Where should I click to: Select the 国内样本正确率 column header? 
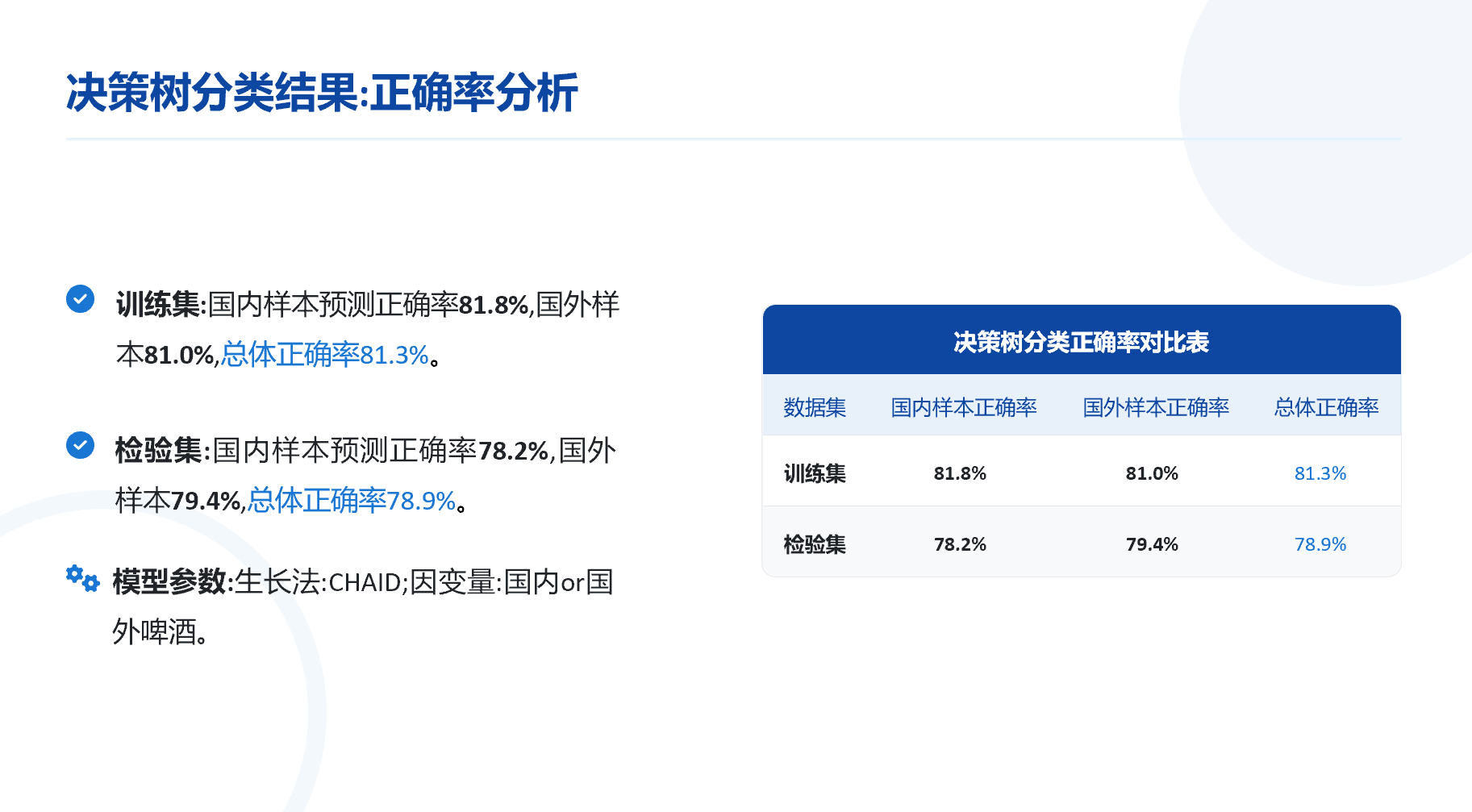[x=964, y=407]
